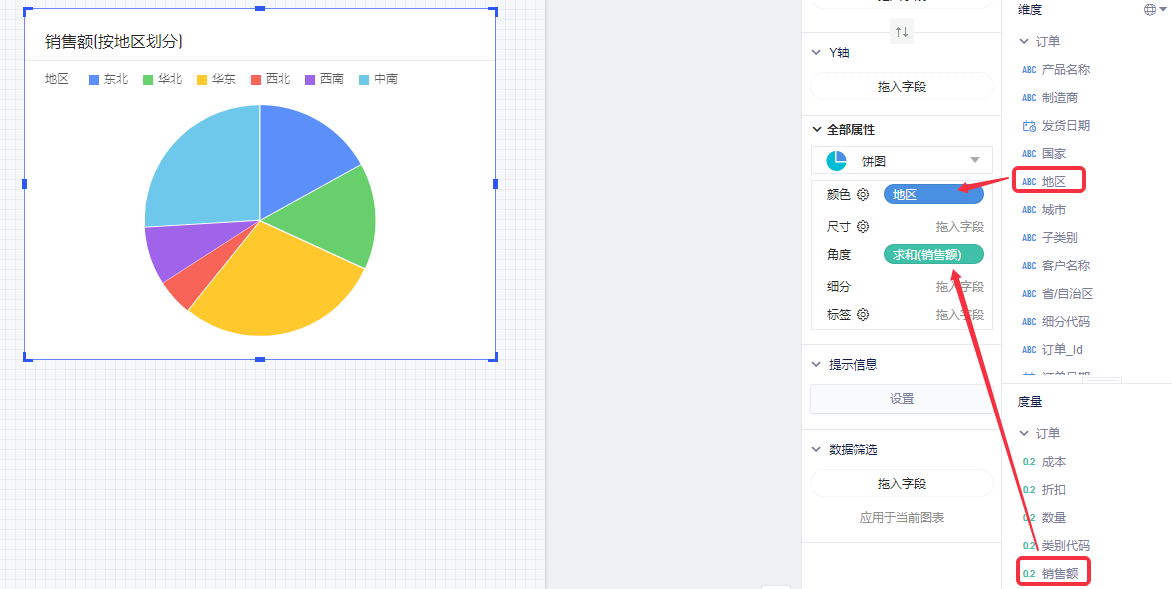Toggle the 东北 legend item in the chart
Image resolution: width=1172 pixels, height=589 pixels.
pyautogui.click(x=108, y=79)
